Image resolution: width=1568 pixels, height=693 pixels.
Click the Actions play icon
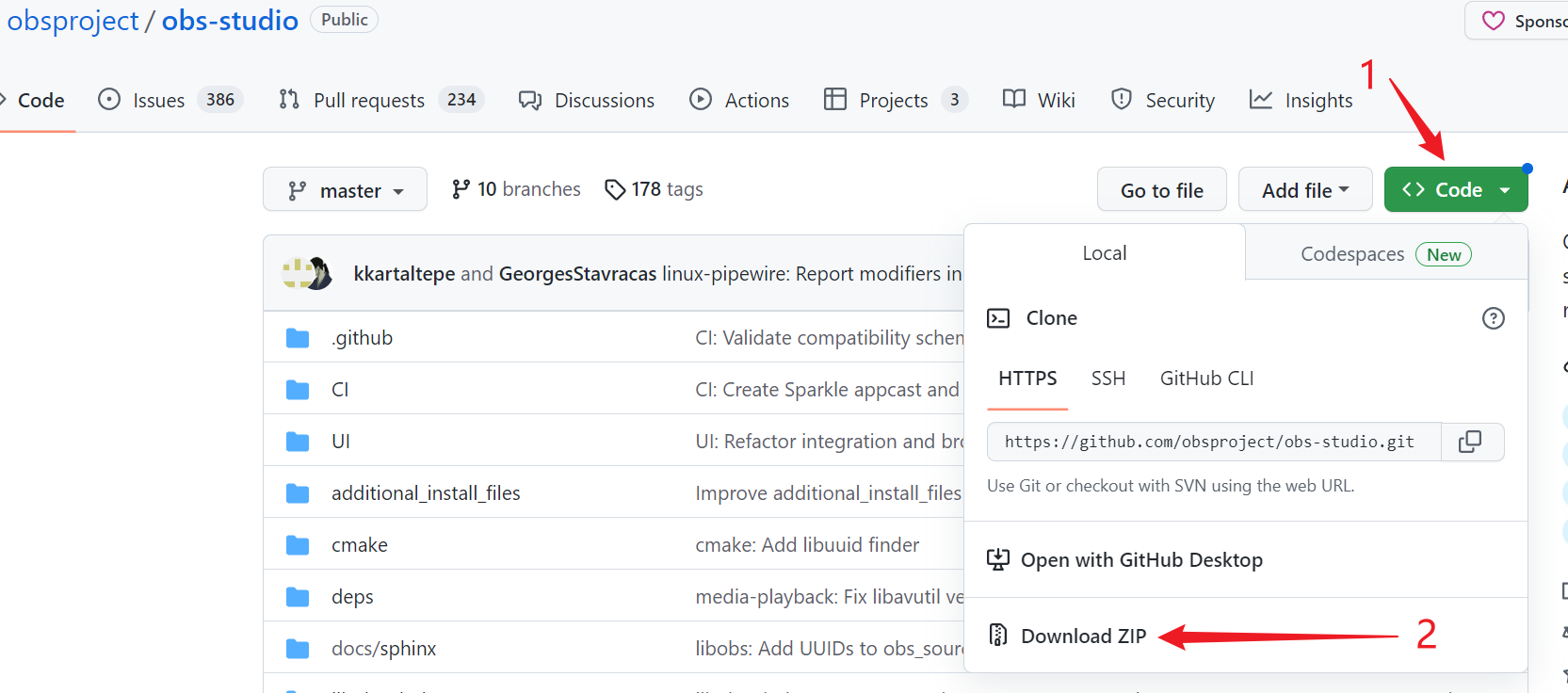[701, 99]
